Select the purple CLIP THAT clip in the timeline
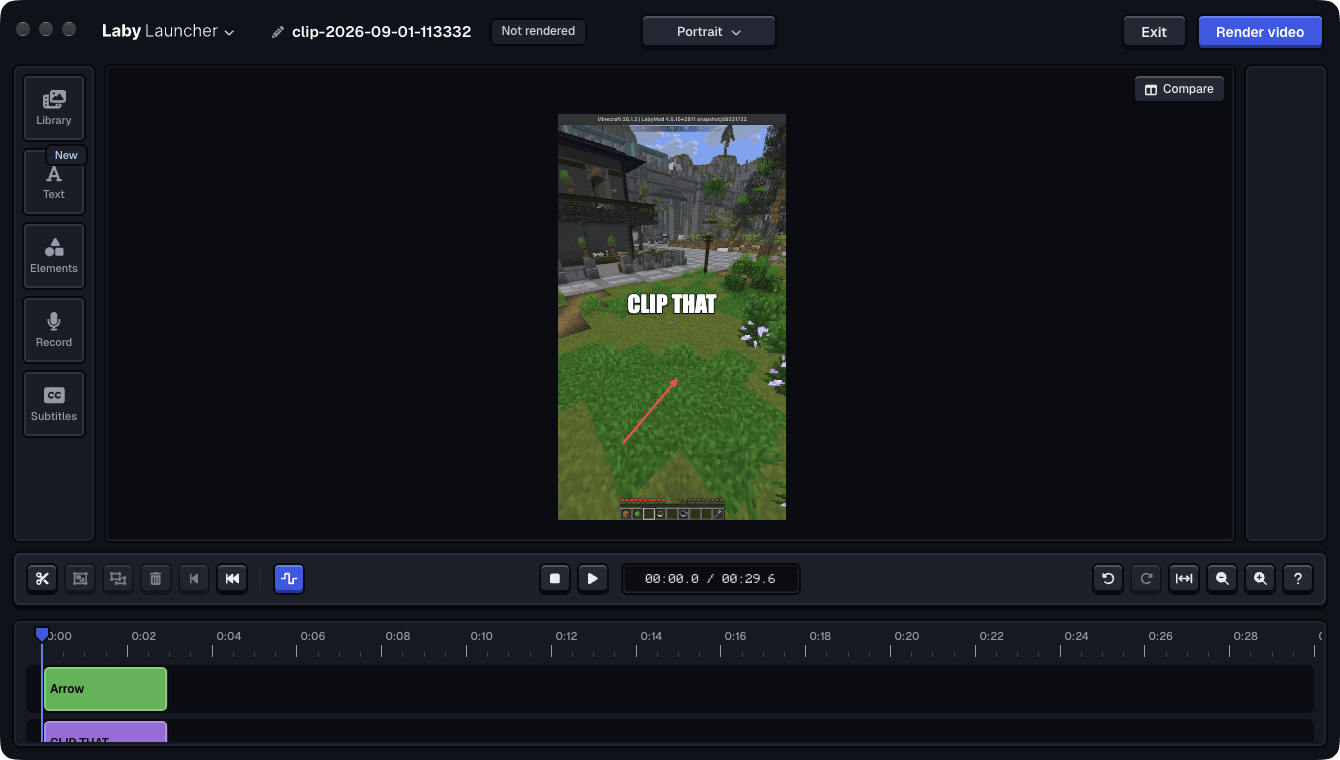Image resolution: width=1340 pixels, height=760 pixels. (x=105, y=732)
